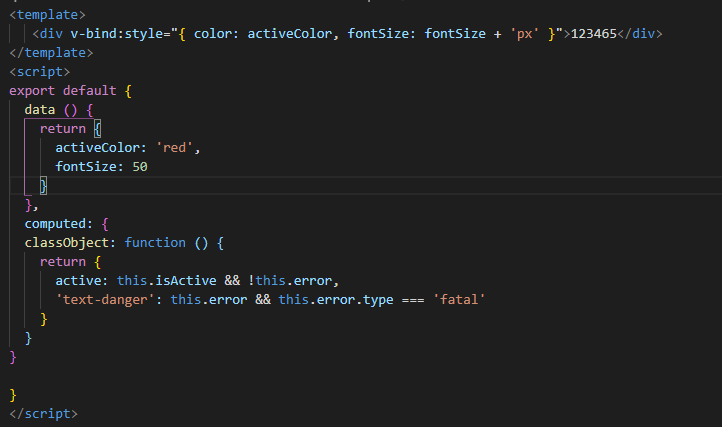
Task: Click the type property in this.error.type
Action: (378, 299)
